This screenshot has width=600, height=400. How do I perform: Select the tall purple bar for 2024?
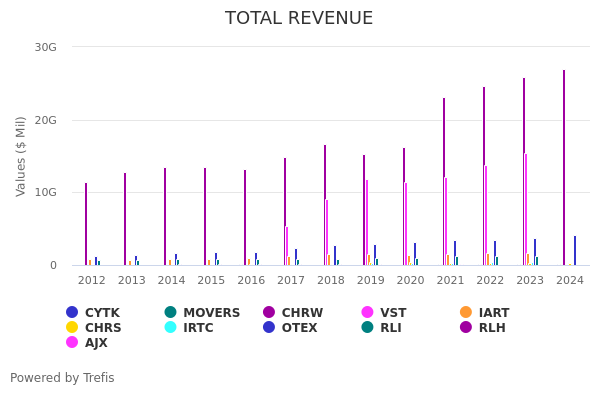(x=563, y=170)
